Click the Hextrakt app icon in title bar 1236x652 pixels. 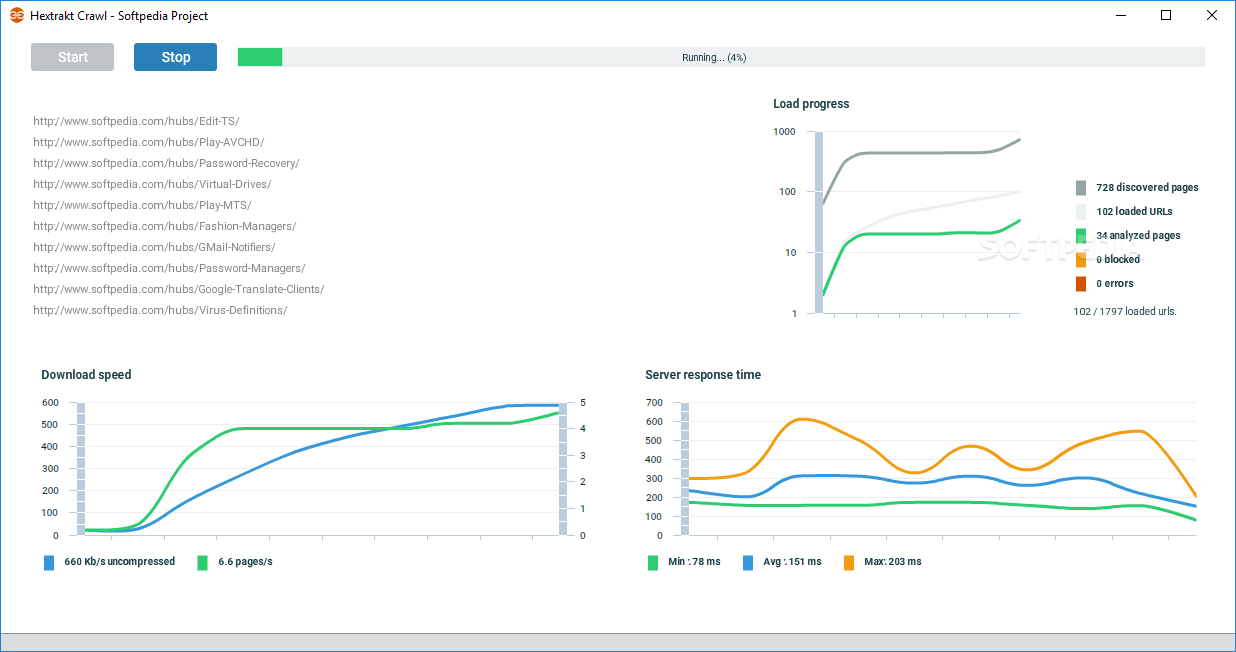tap(17, 16)
